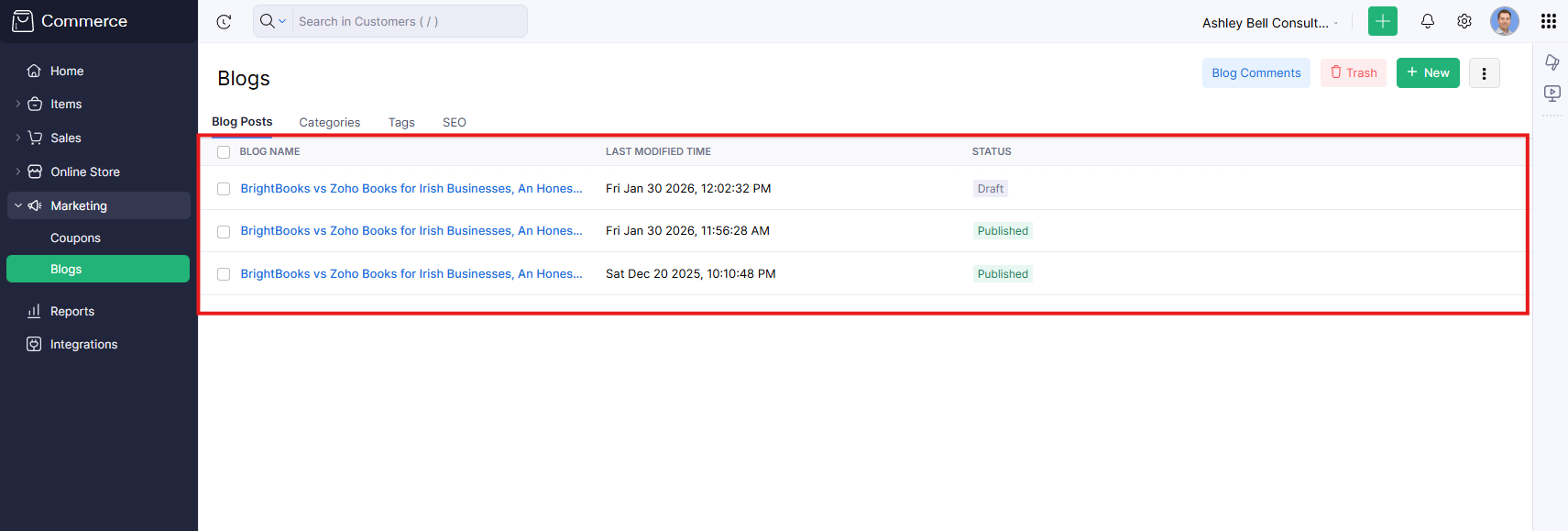The height and width of the screenshot is (531, 1568).
Task: Click the recent history clock icon
Action: point(224,21)
